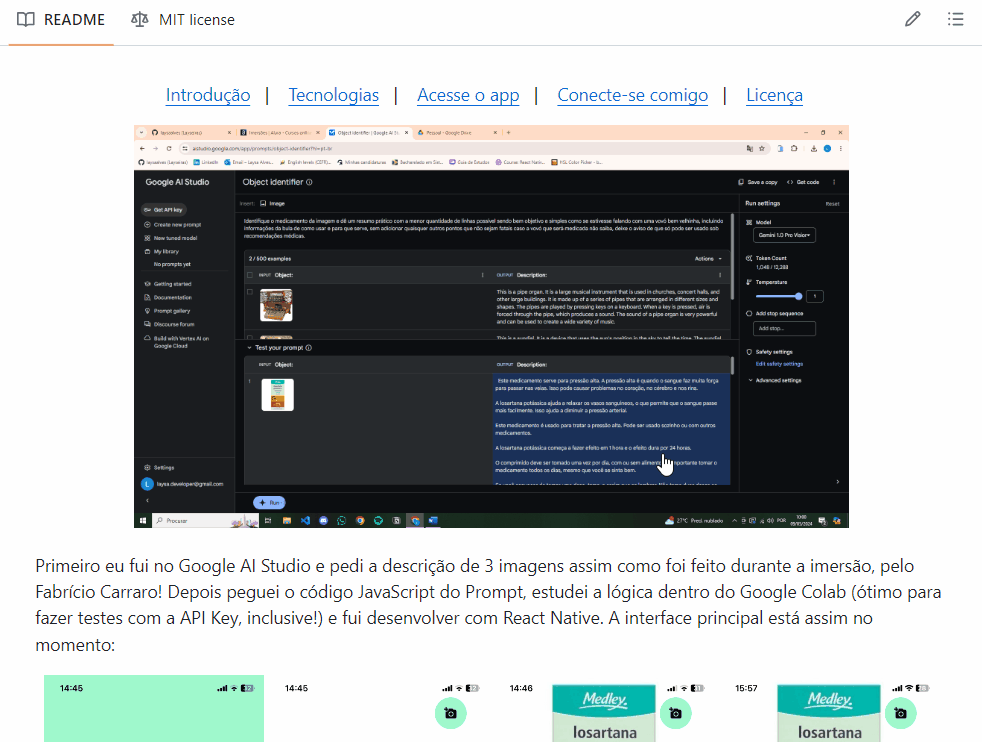Click the Settings gear in AI Studio sidebar
The image size is (982, 742).
(x=147, y=467)
